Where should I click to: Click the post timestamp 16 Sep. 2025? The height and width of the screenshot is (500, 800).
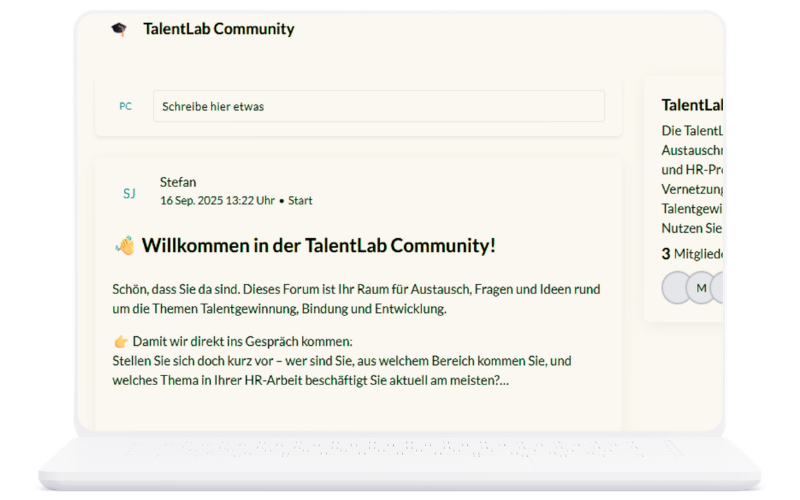[x=217, y=201]
